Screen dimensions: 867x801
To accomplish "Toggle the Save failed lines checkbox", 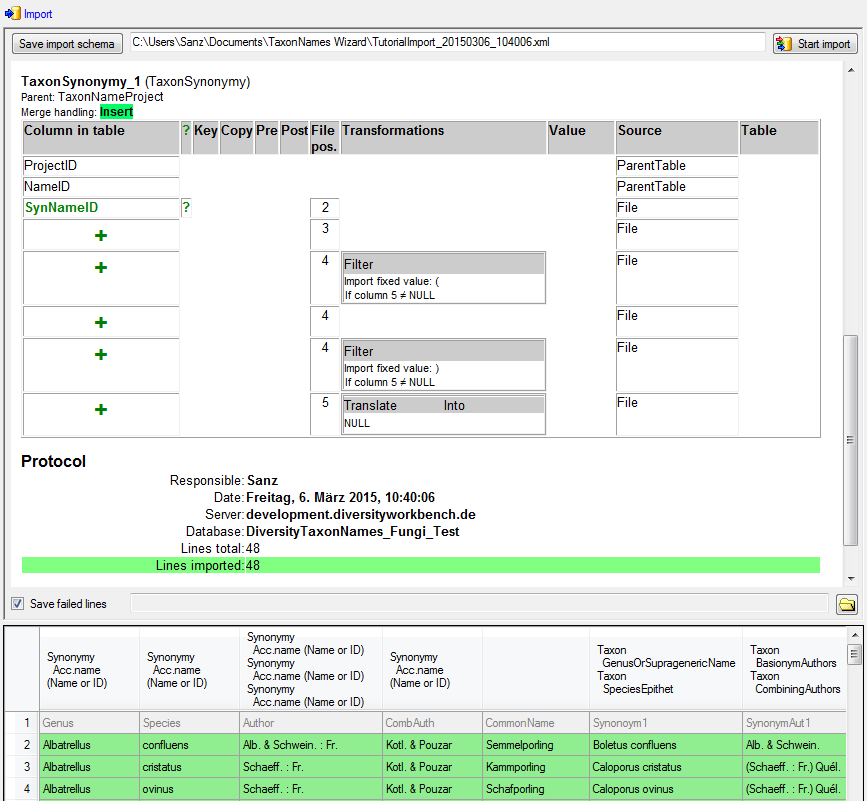I will (x=17, y=604).
